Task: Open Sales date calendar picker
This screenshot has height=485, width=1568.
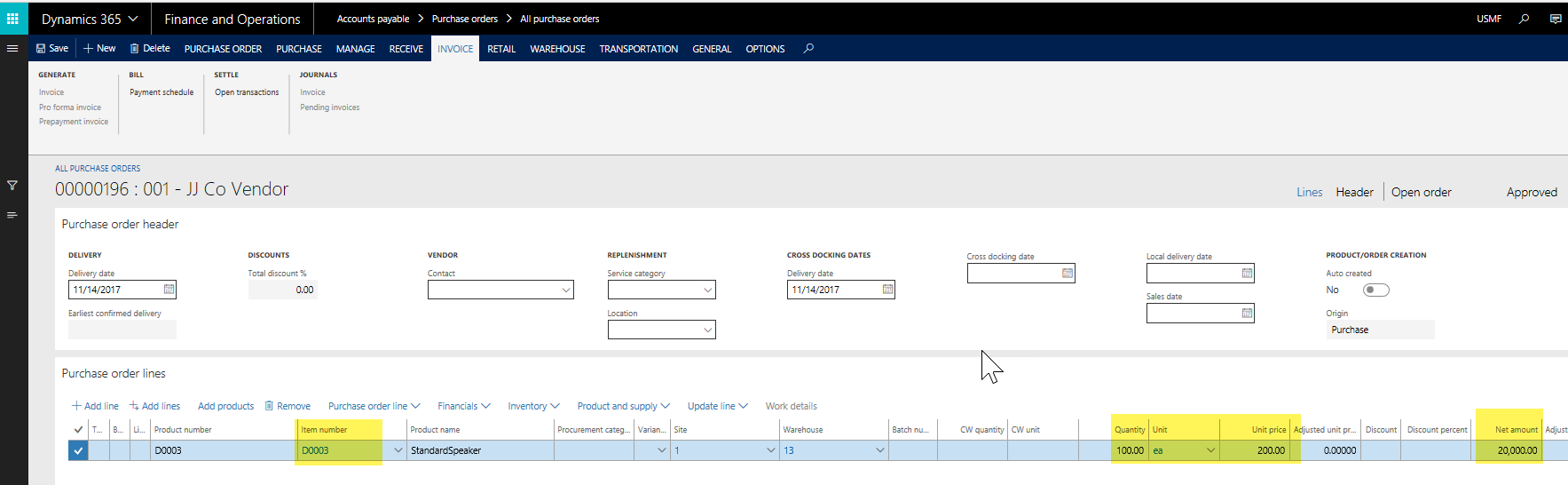Action: (x=1247, y=314)
